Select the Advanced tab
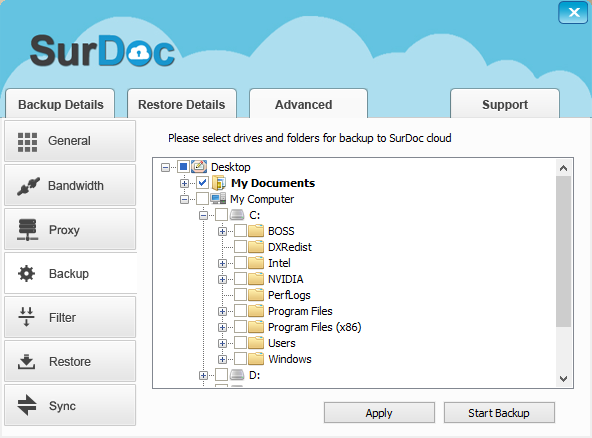This screenshot has width=592, height=438. (x=308, y=104)
